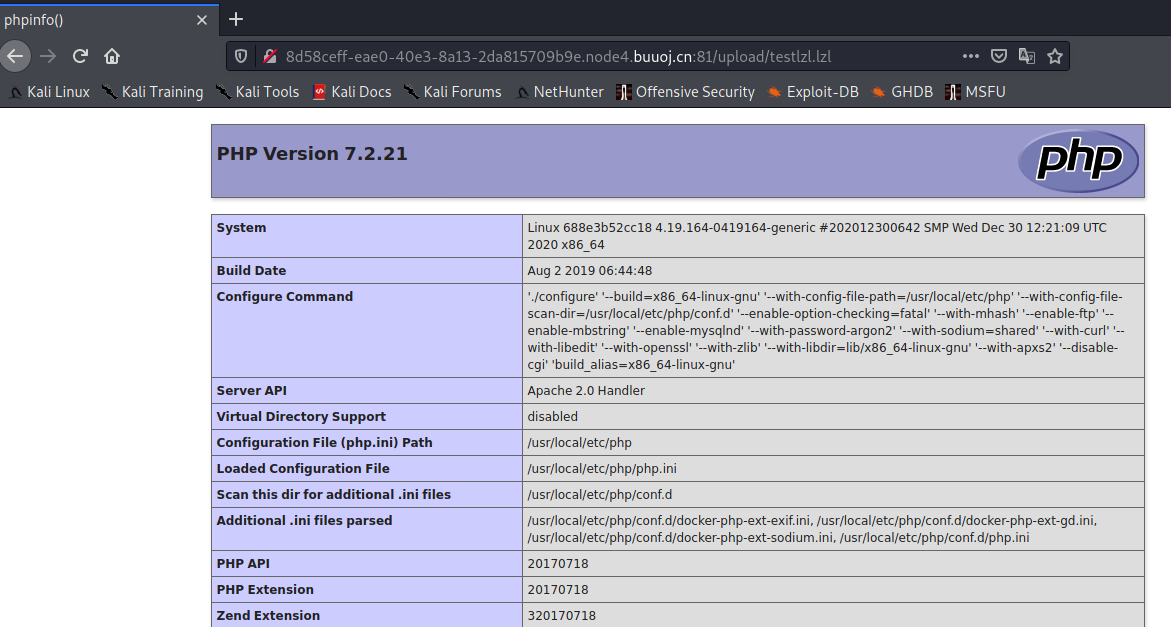Save page to Pocket
The image size is (1171, 627).
point(998,56)
